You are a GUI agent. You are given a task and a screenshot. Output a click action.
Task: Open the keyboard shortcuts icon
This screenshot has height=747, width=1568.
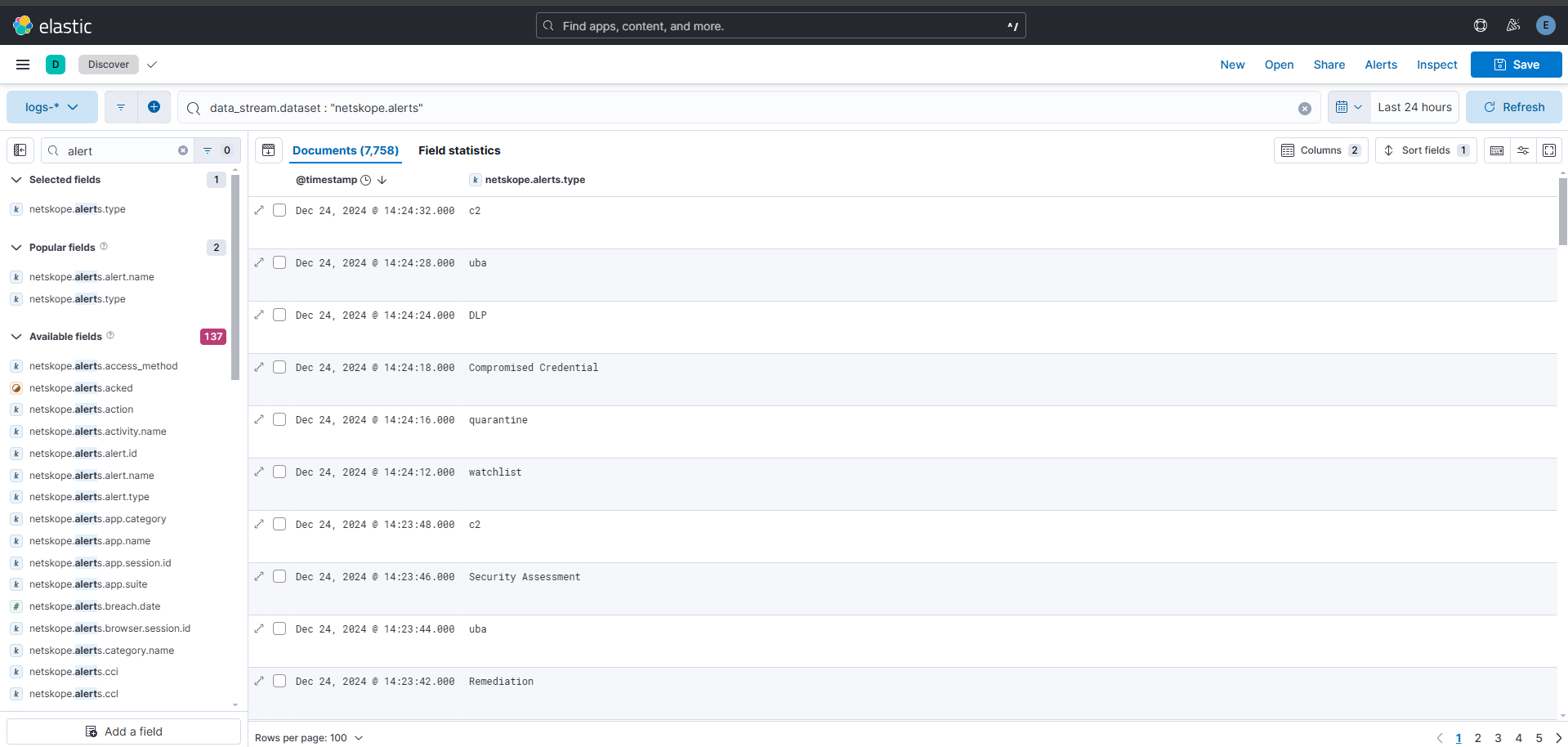coord(1497,150)
